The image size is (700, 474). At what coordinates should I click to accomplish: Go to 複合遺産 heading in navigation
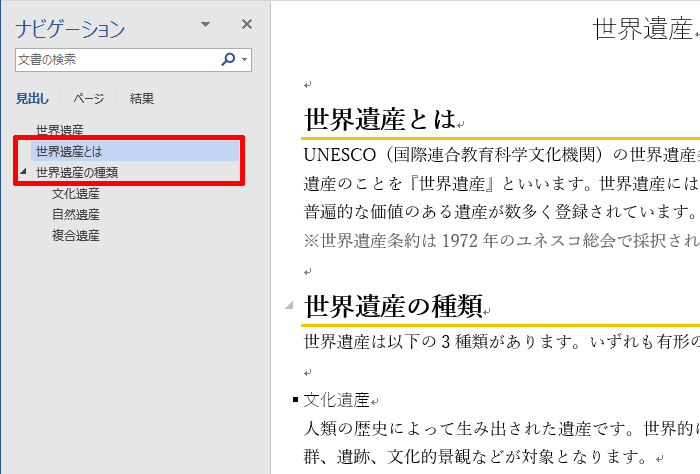pyautogui.click(x=76, y=236)
